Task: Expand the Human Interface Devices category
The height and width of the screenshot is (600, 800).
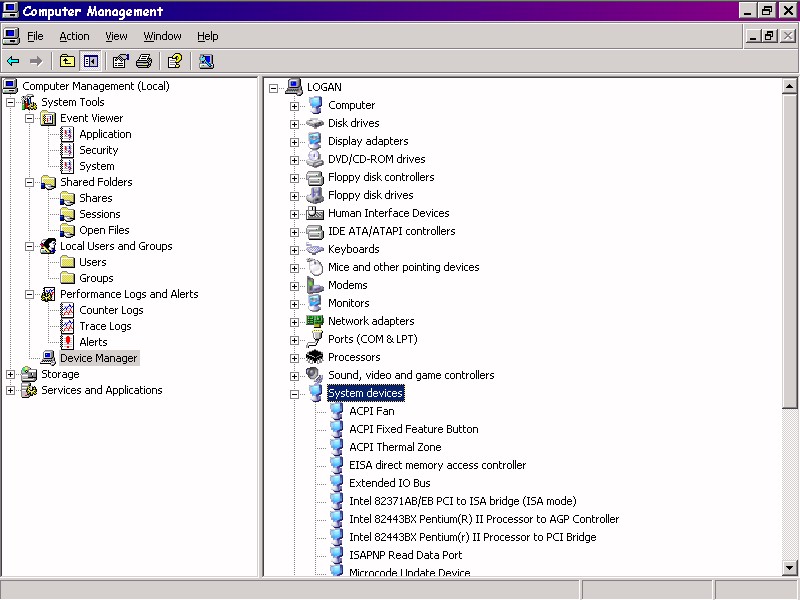Action: point(294,214)
